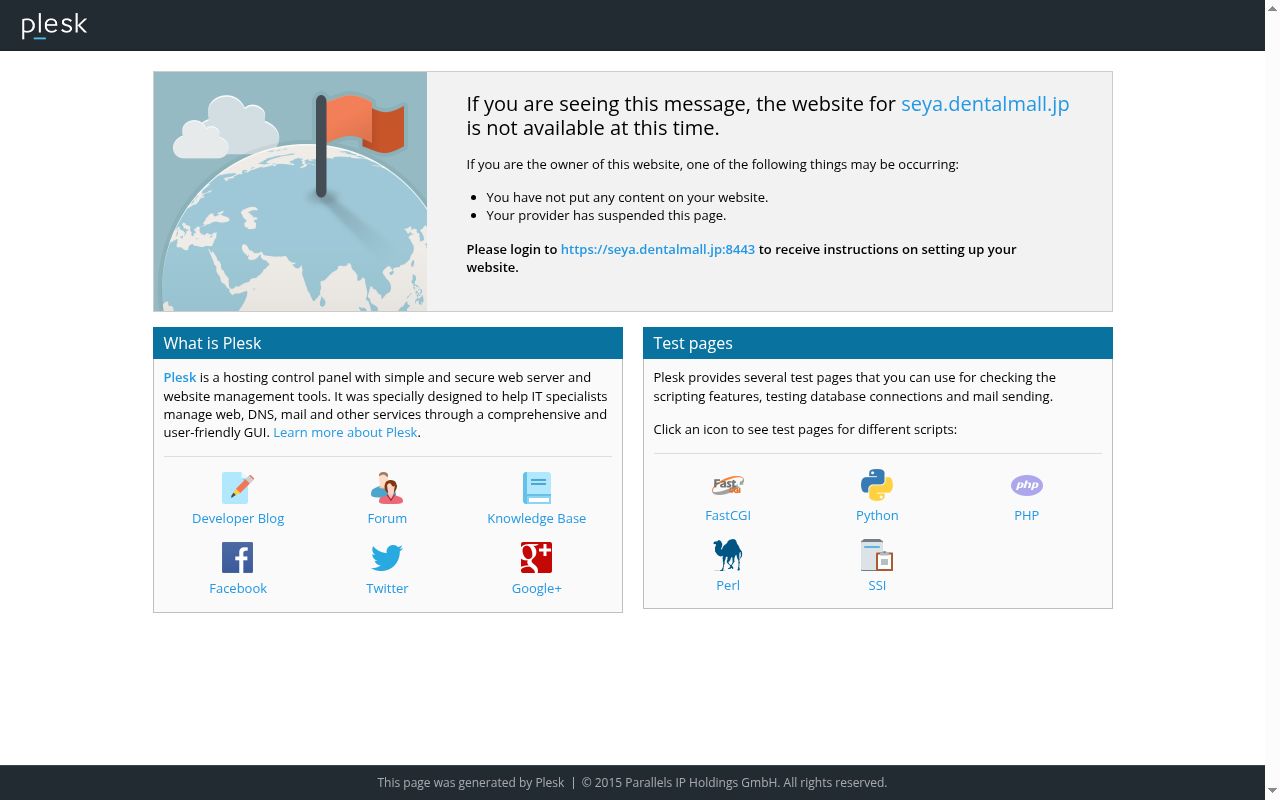Click the Forum people icon
This screenshot has height=800, width=1280.
pos(387,488)
